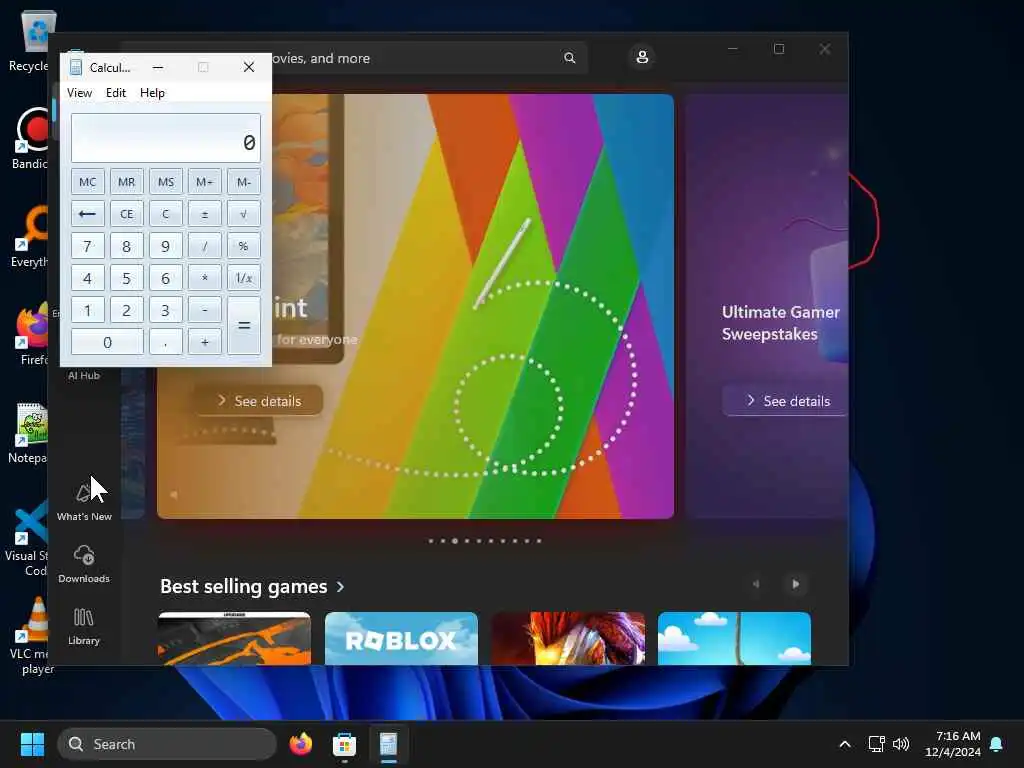This screenshot has height=768, width=1024.
Task: Click digit 8 on the Calculator
Action: click(127, 246)
